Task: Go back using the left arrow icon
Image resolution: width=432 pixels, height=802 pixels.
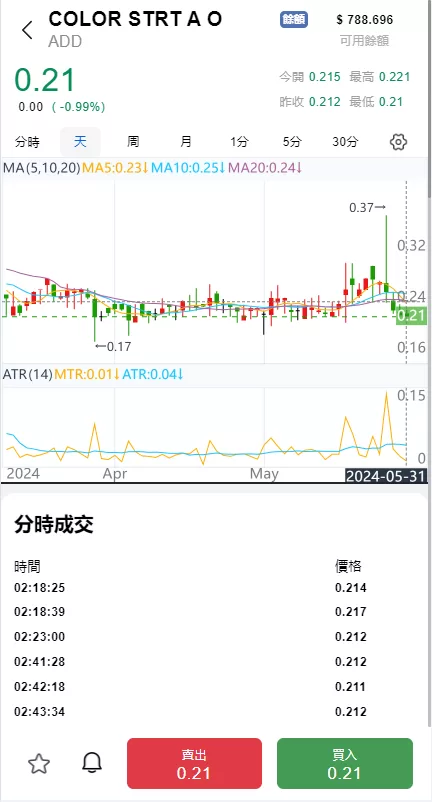Action: (x=27, y=30)
